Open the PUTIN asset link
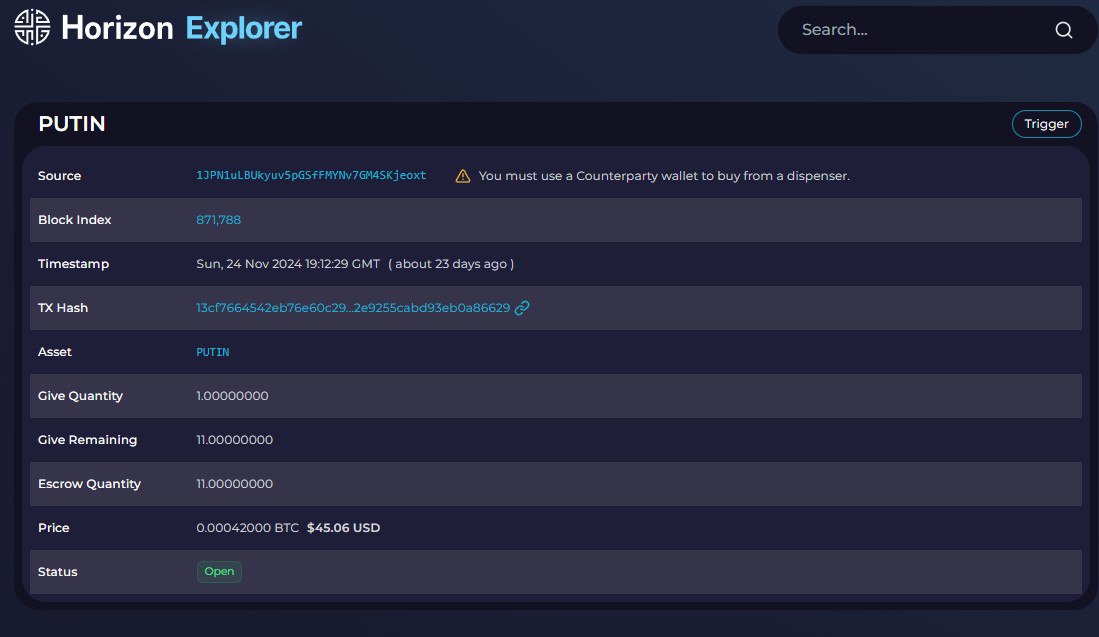 coord(212,352)
